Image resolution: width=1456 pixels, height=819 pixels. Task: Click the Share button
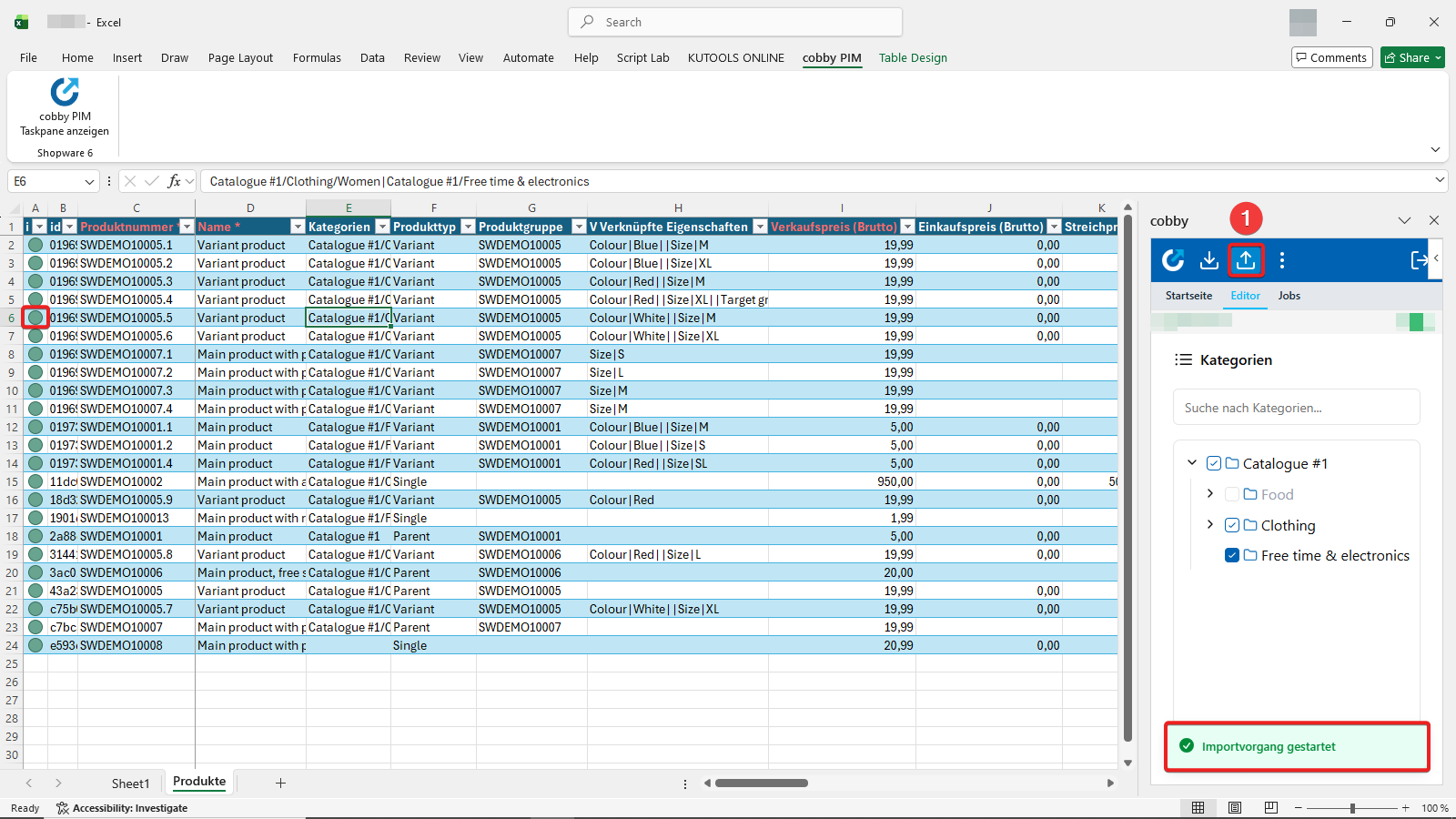click(x=1411, y=57)
